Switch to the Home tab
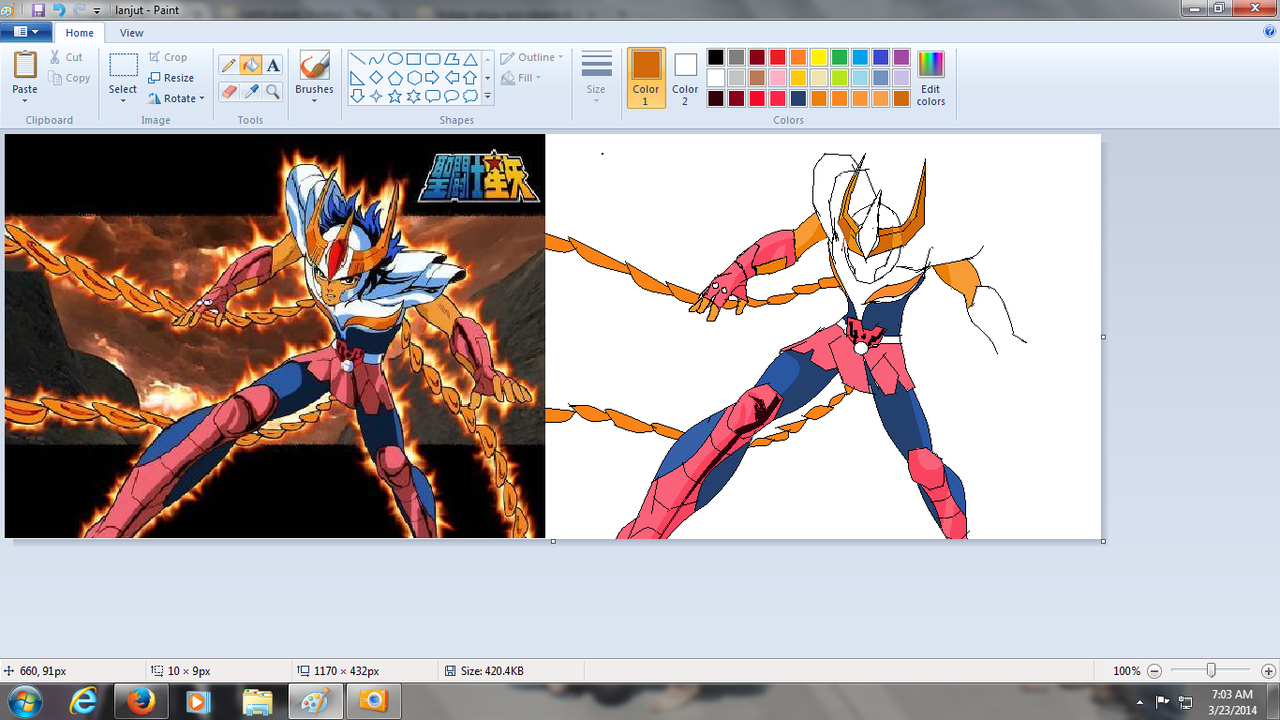 pyautogui.click(x=79, y=33)
